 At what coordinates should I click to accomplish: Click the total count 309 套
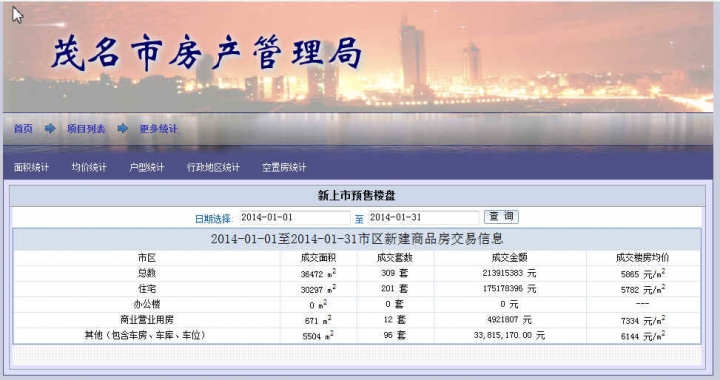click(394, 273)
